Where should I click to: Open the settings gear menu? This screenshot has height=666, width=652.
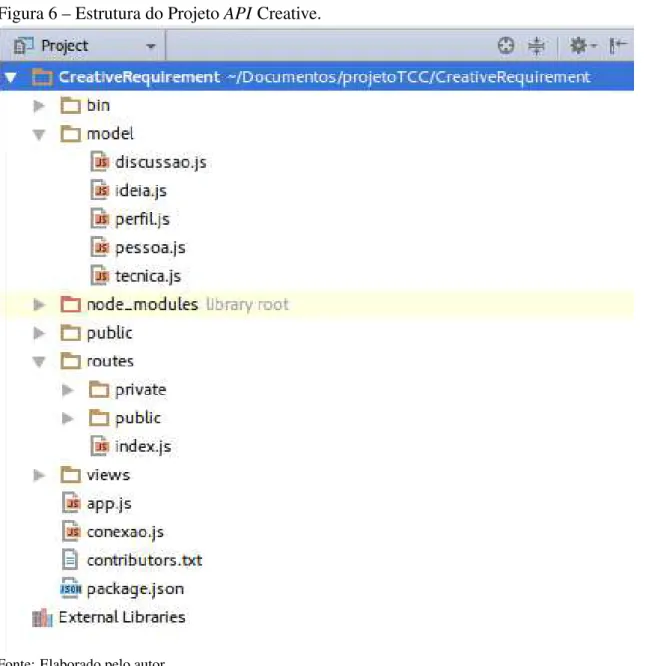[x=582, y=45]
